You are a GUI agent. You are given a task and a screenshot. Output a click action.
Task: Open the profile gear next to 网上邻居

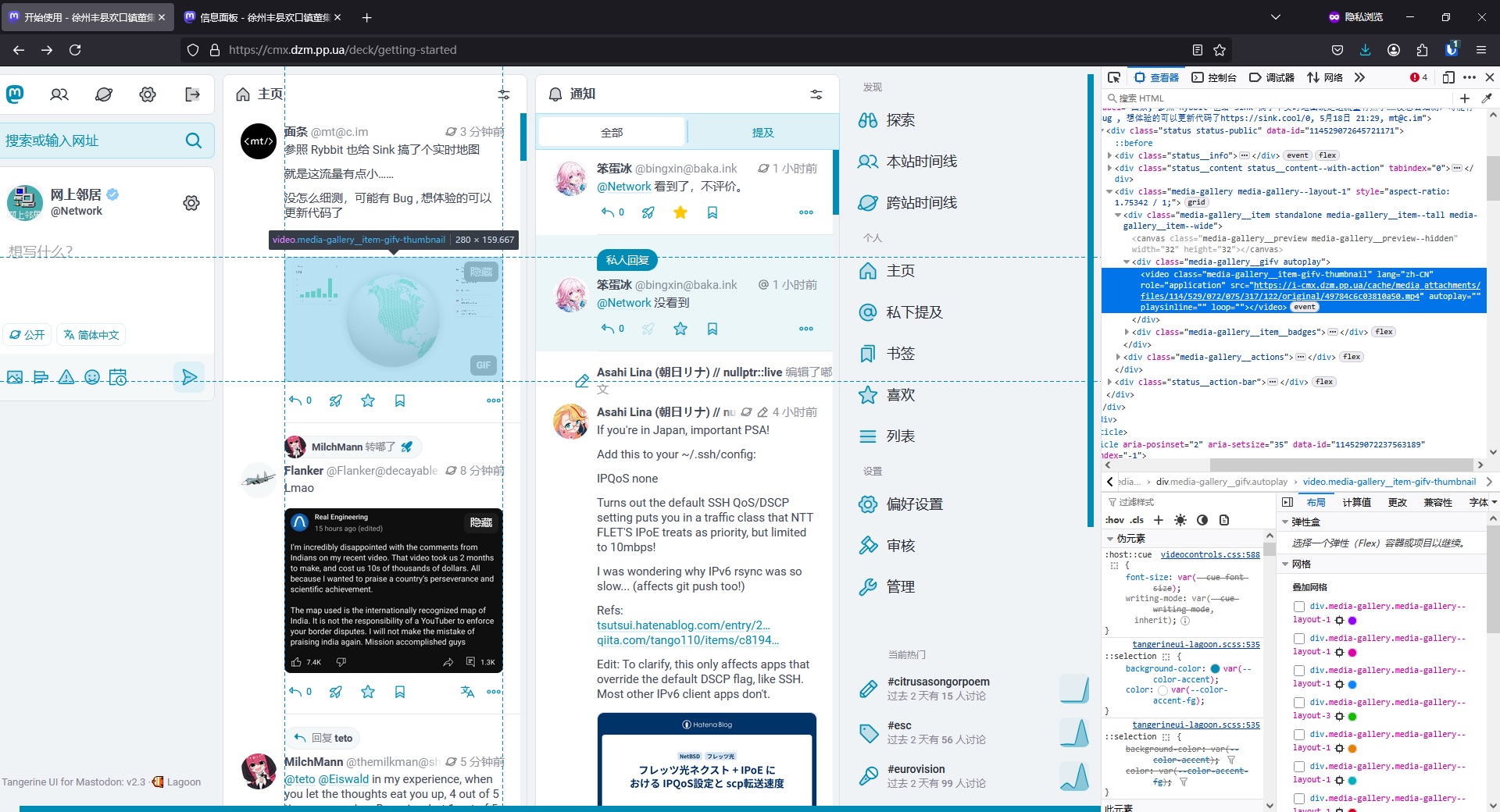click(191, 203)
